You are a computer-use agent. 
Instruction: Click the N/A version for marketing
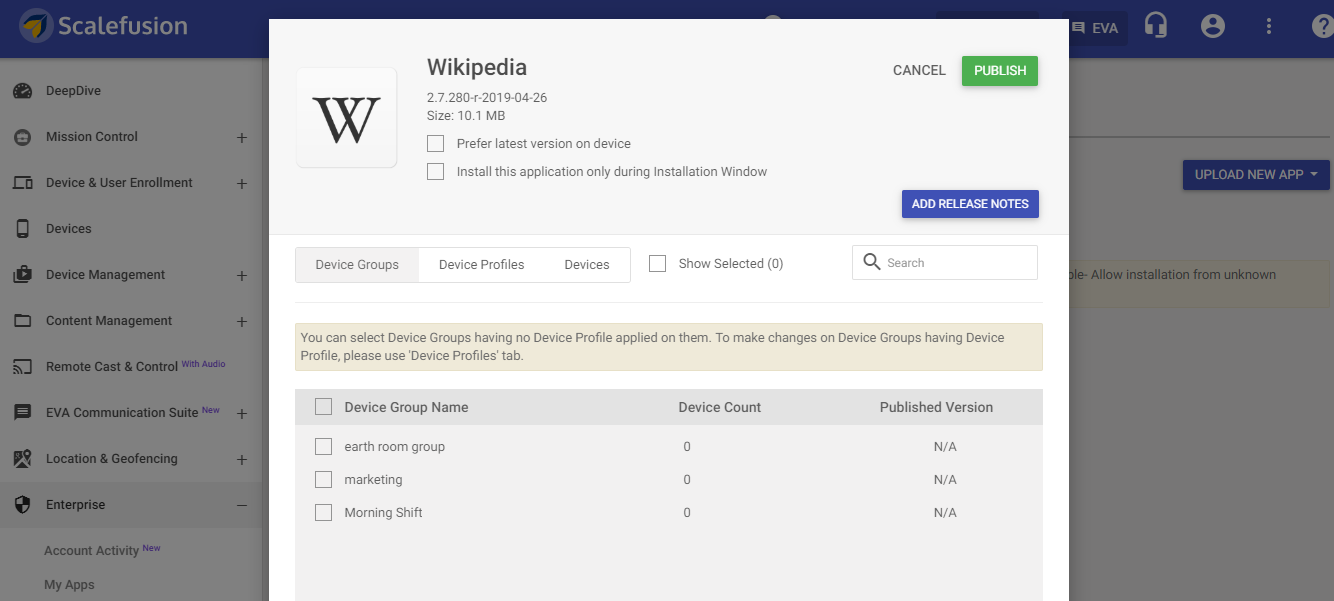(945, 480)
